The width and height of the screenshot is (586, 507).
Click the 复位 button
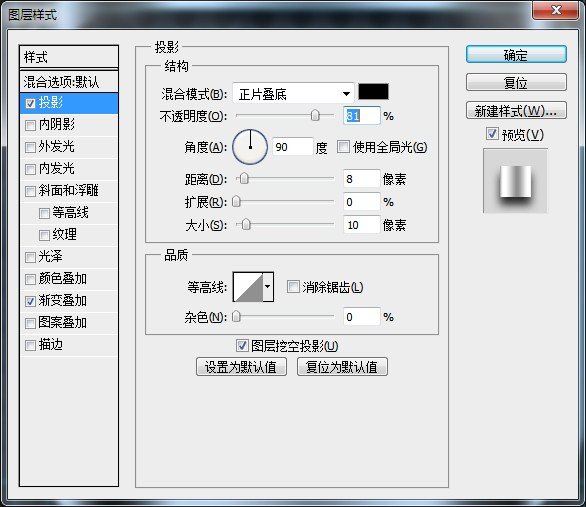(x=516, y=83)
